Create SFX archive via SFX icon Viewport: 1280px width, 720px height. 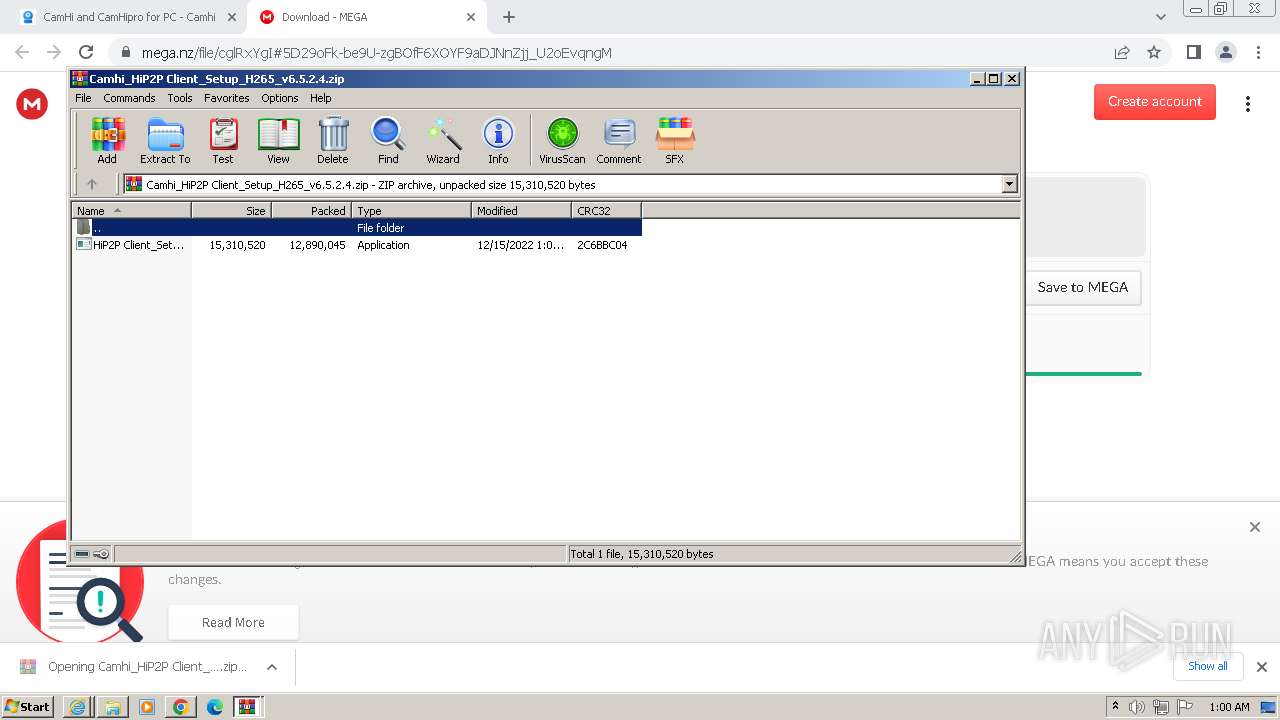point(675,140)
